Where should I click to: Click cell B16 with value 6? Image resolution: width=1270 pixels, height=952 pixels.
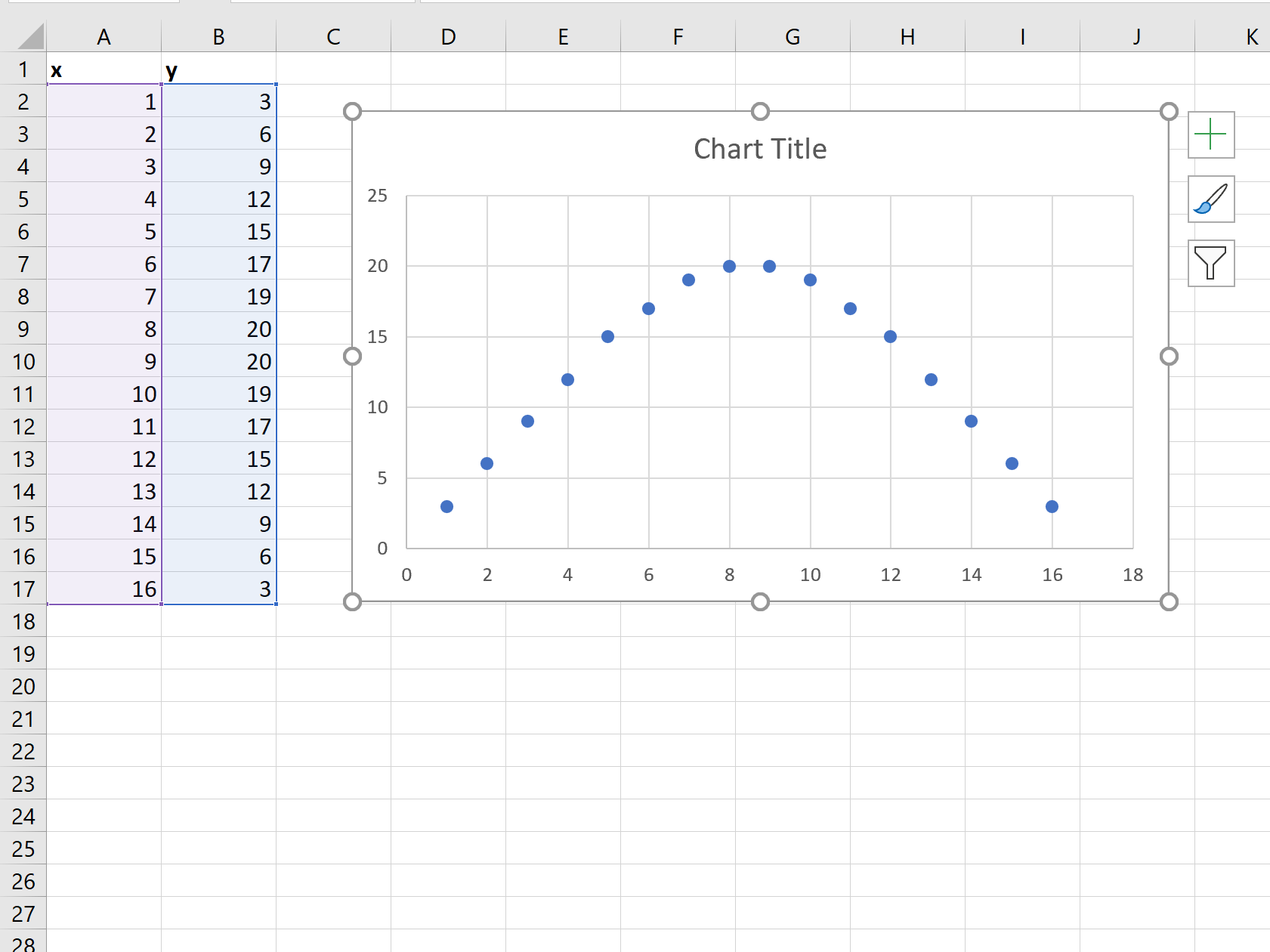(219, 556)
